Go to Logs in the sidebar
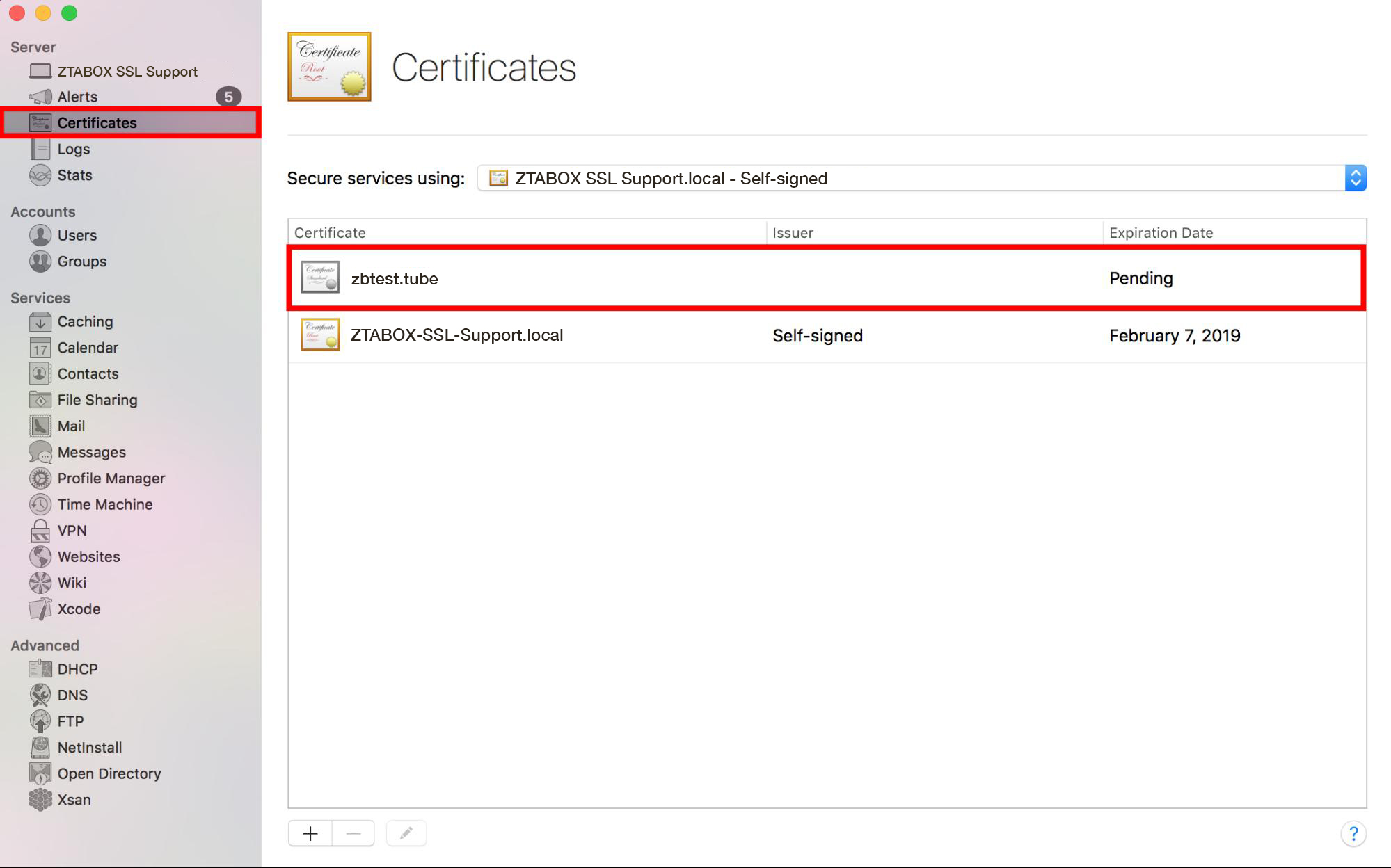 tap(74, 149)
